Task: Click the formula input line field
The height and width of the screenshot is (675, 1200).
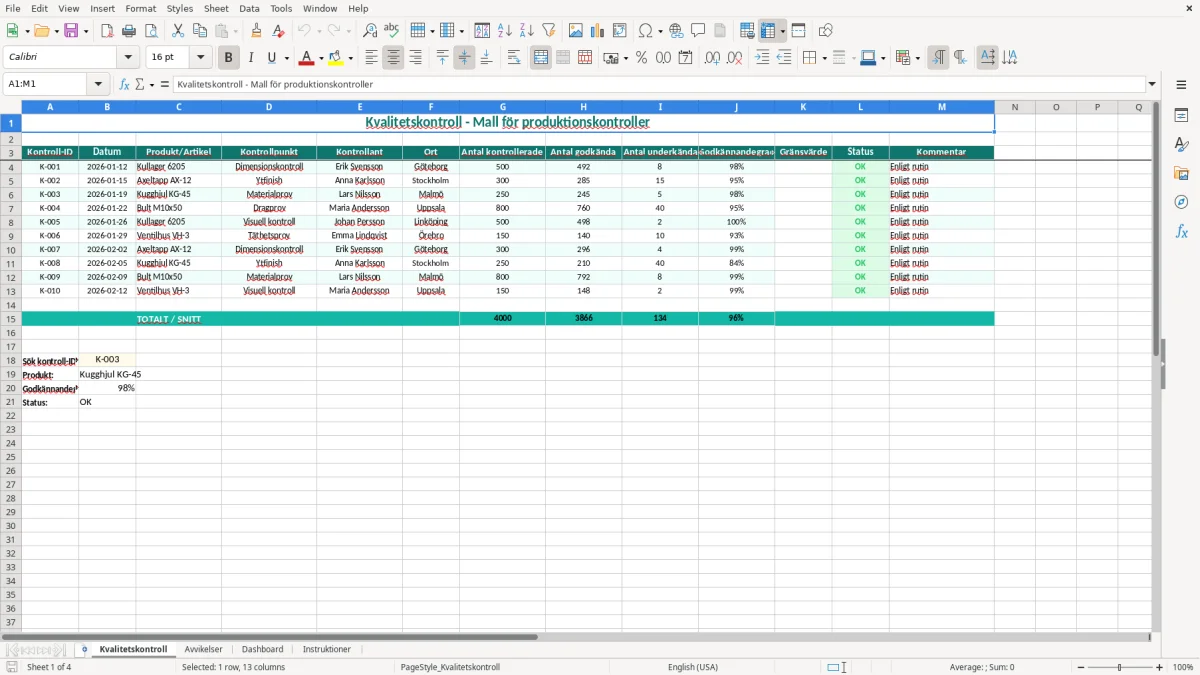Action: click(659, 84)
